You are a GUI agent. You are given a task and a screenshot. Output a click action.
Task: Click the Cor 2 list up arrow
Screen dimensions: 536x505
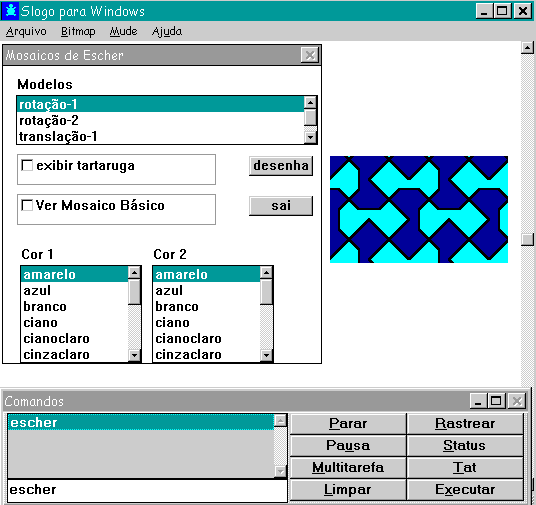click(266, 273)
